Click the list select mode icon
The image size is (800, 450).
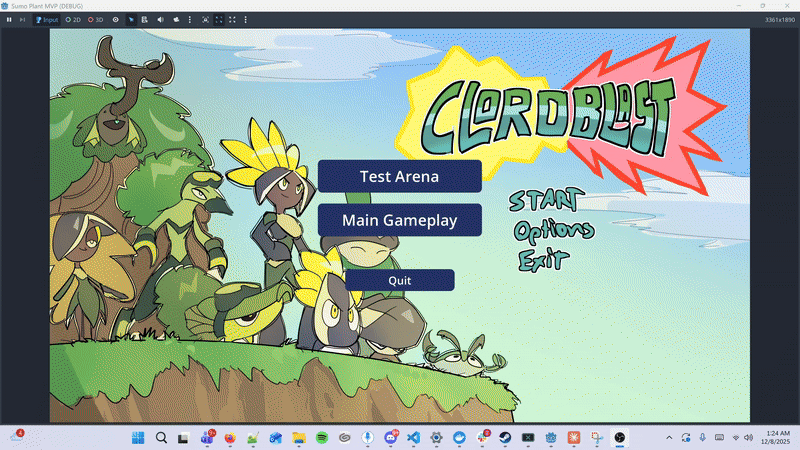point(144,19)
